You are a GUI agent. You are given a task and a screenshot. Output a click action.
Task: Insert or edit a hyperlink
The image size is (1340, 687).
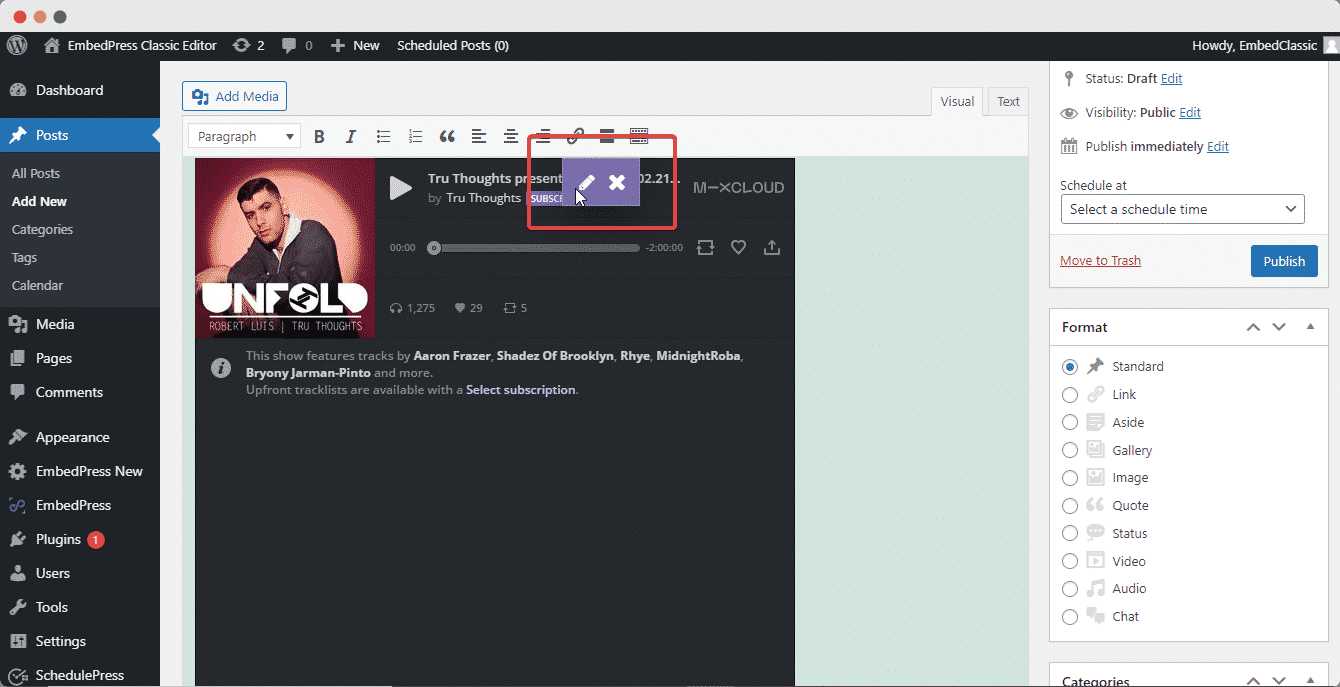(x=575, y=136)
